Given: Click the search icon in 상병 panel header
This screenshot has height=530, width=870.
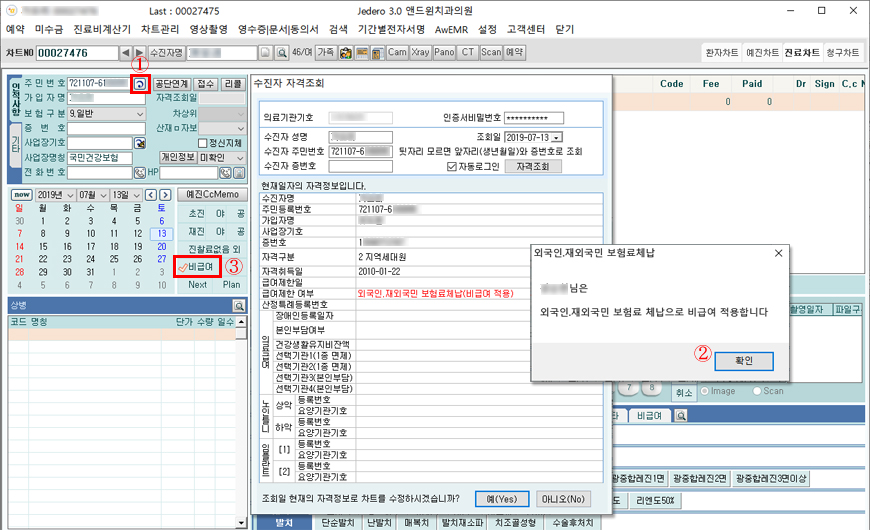Looking at the screenshot, I should (x=239, y=306).
